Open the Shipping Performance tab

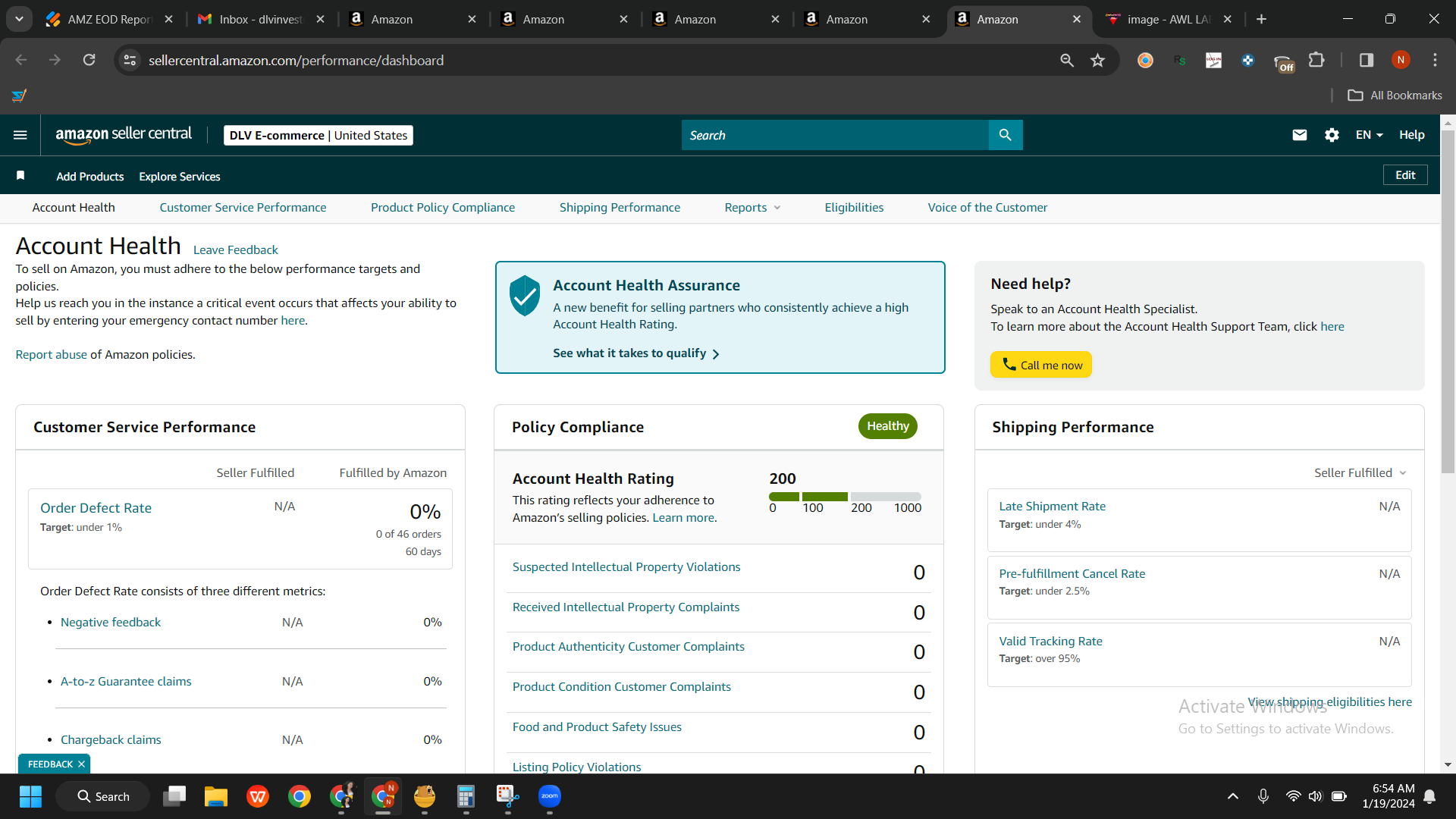[x=620, y=208]
